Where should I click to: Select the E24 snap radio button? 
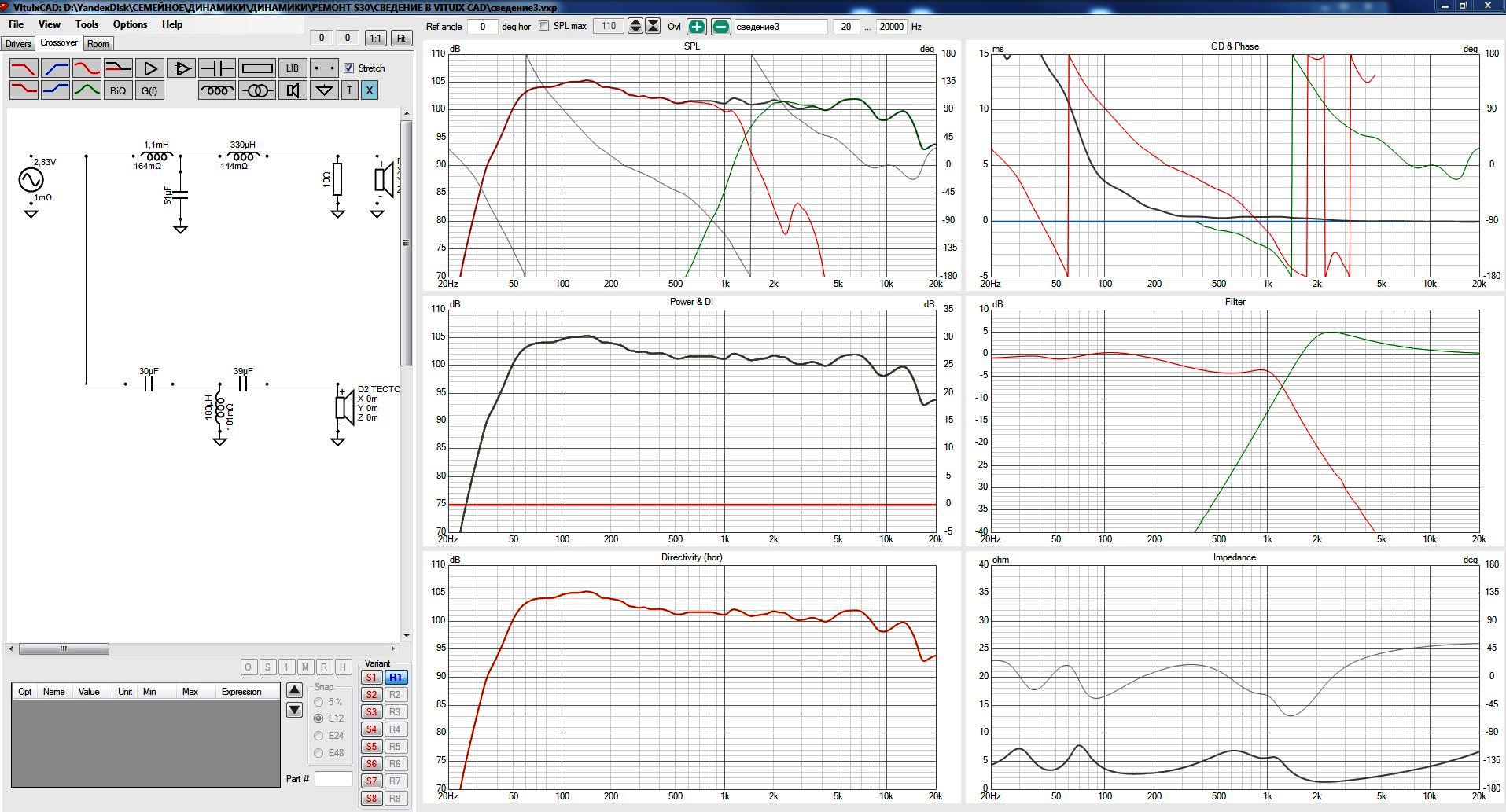(319, 736)
